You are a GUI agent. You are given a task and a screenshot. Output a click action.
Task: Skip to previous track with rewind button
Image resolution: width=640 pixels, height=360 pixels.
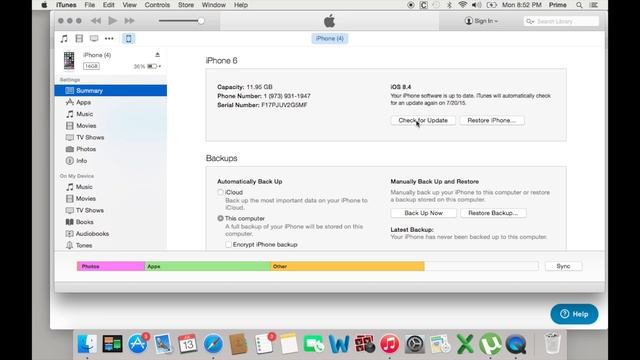click(x=96, y=21)
